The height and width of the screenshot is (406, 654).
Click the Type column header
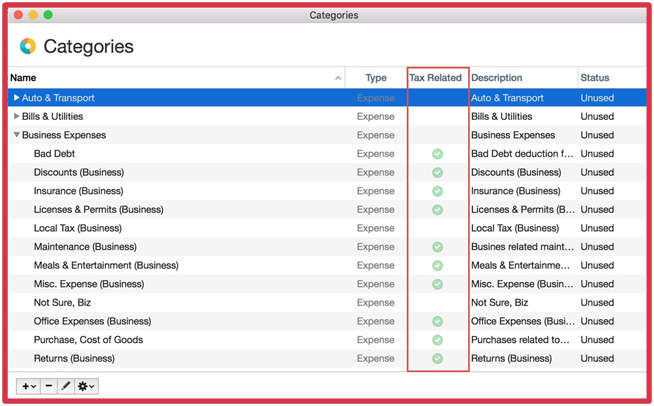point(375,78)
